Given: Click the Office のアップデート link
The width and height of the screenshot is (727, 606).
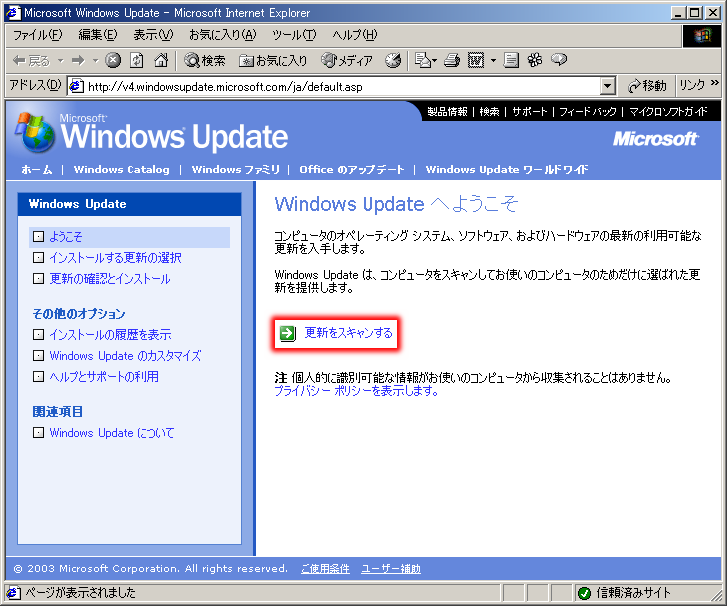Looking at the screenshot, I should coord(352,169).
